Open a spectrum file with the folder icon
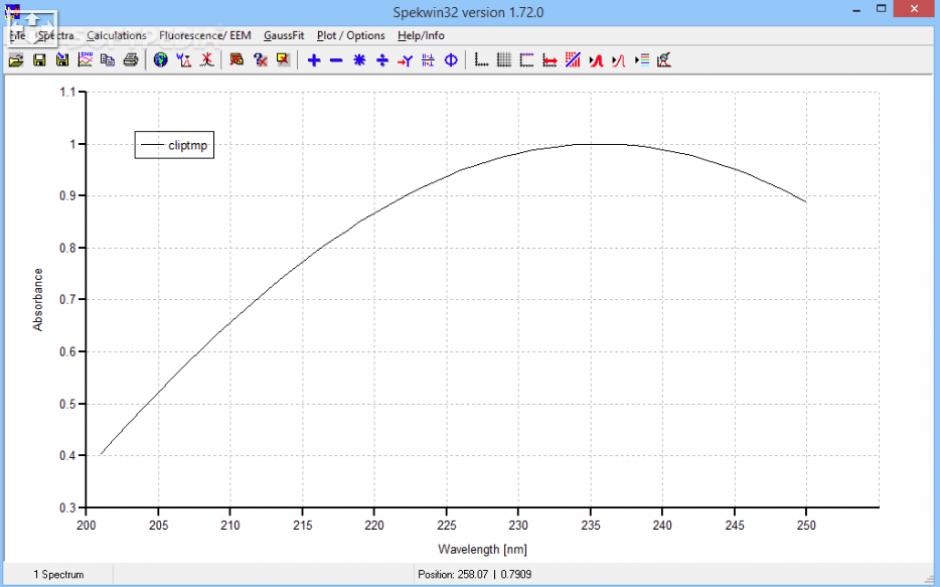This screenshot has width=940, height=587. pos(16,60)
